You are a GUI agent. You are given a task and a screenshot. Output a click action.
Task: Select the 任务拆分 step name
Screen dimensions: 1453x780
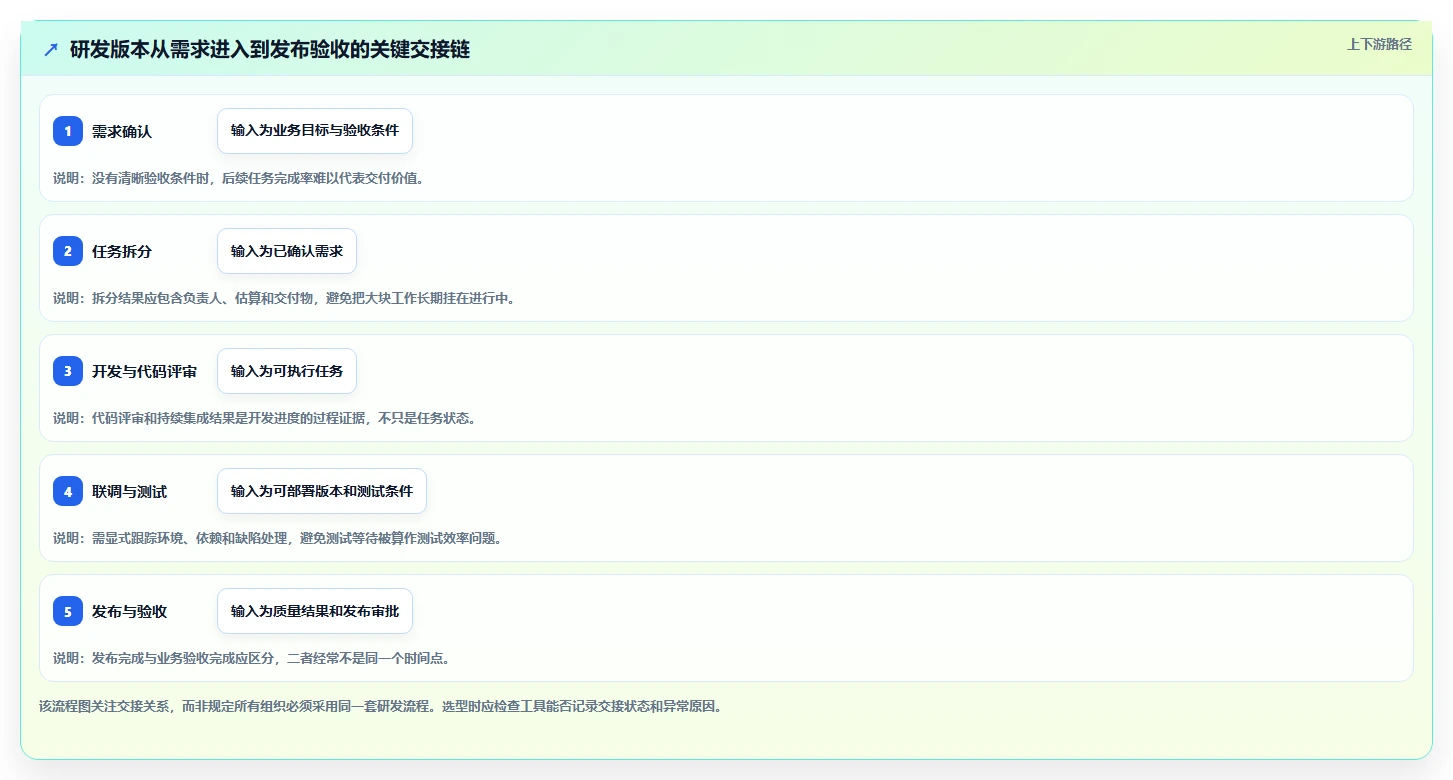click(x=122, y=251)
